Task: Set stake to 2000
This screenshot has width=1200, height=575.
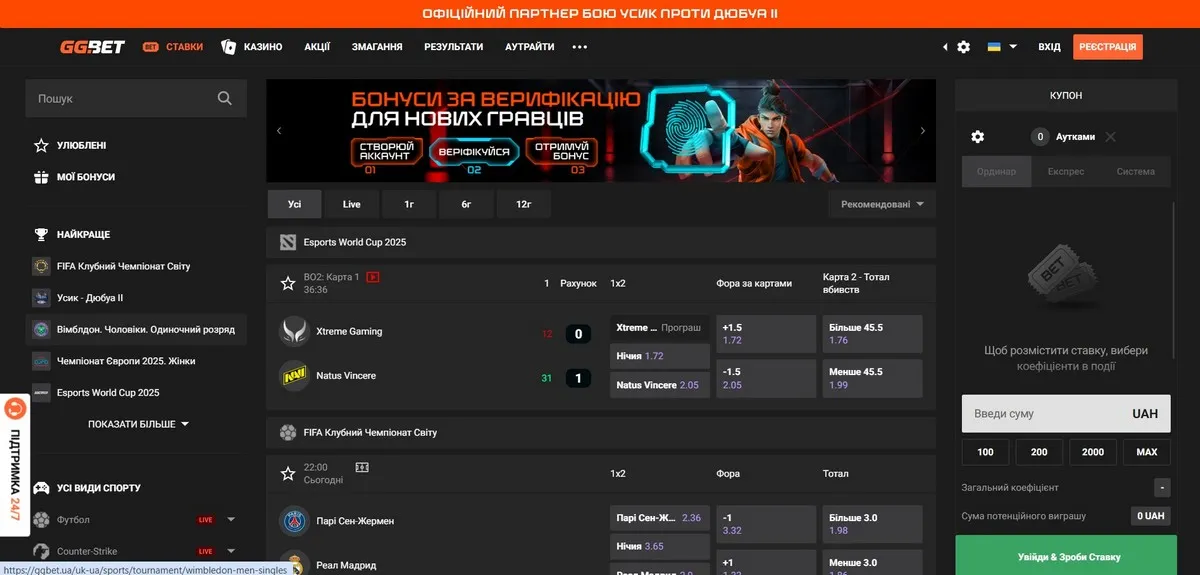Action: (x=1093, y=452)
